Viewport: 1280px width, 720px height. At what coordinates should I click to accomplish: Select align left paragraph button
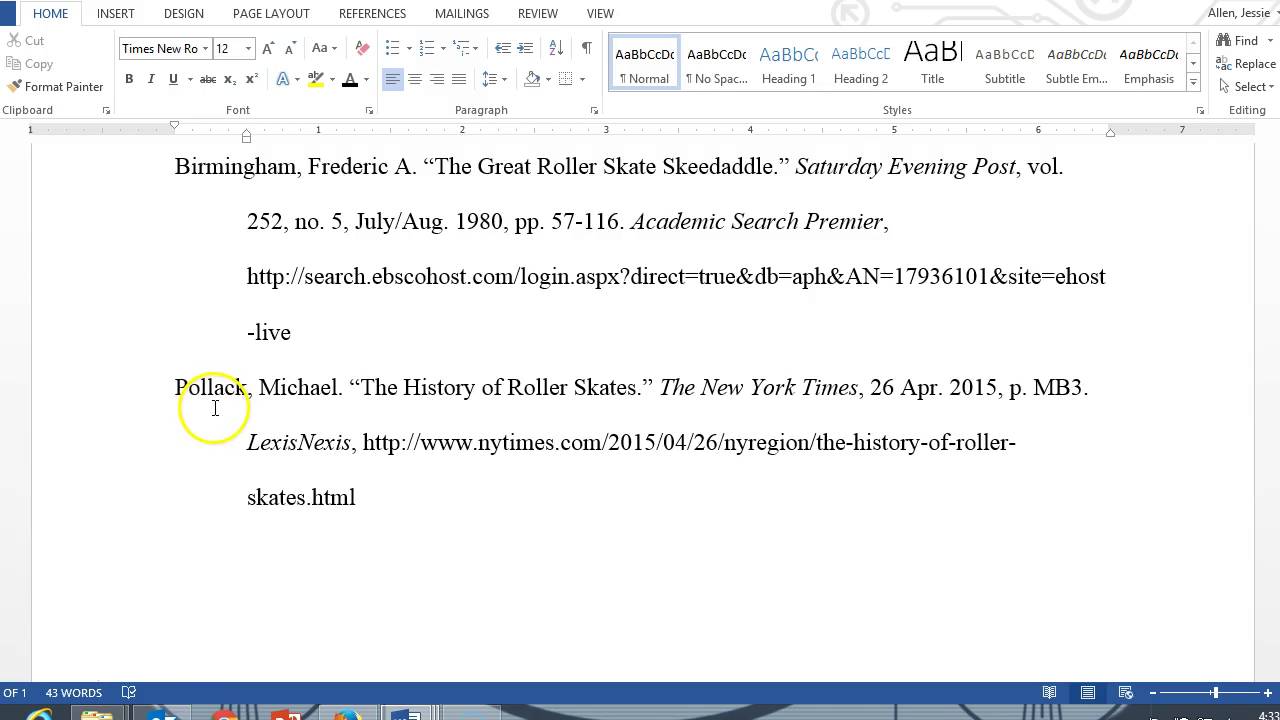click(x=393, y=79)
